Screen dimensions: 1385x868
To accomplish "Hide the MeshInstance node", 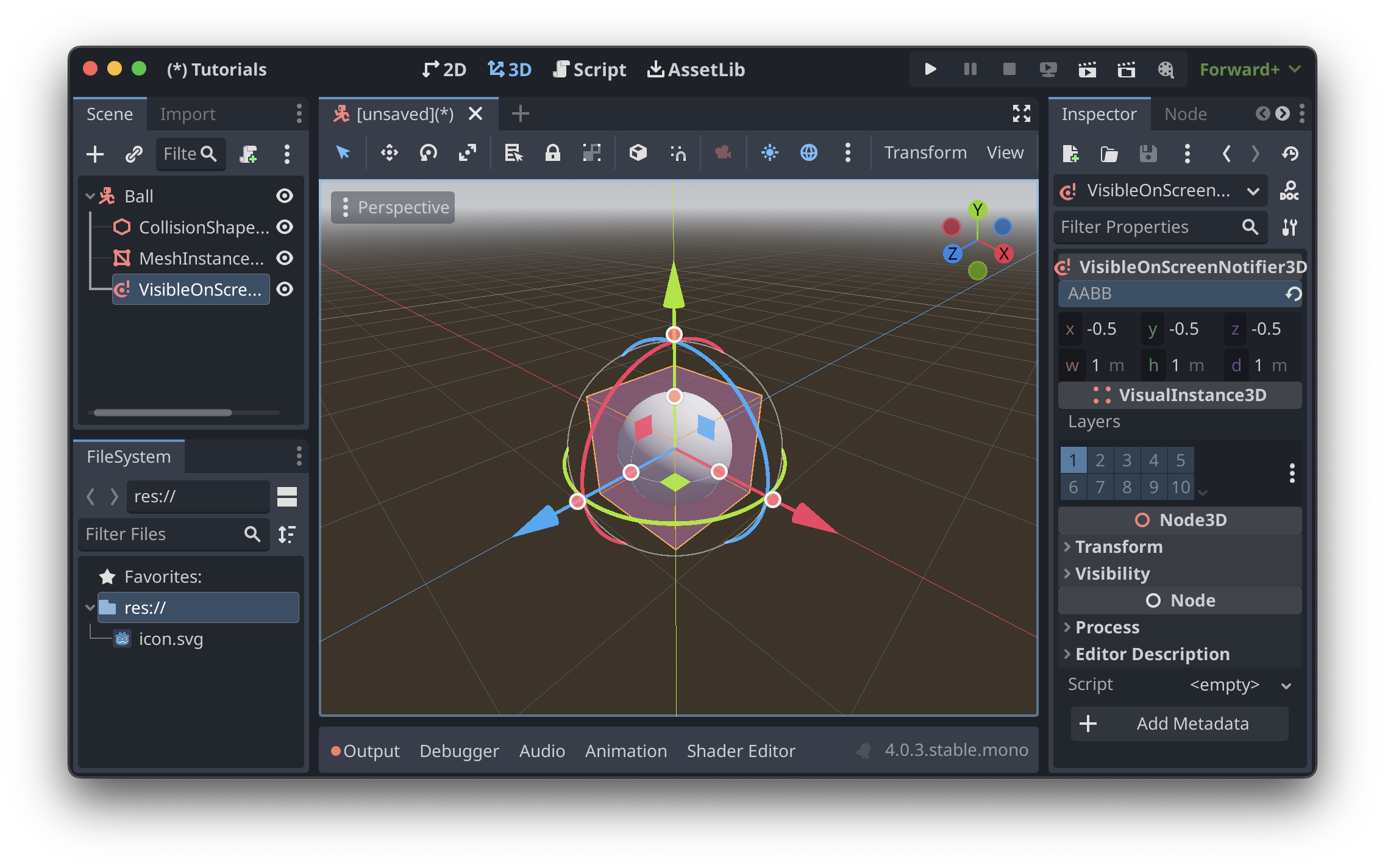I will (285, 258).
